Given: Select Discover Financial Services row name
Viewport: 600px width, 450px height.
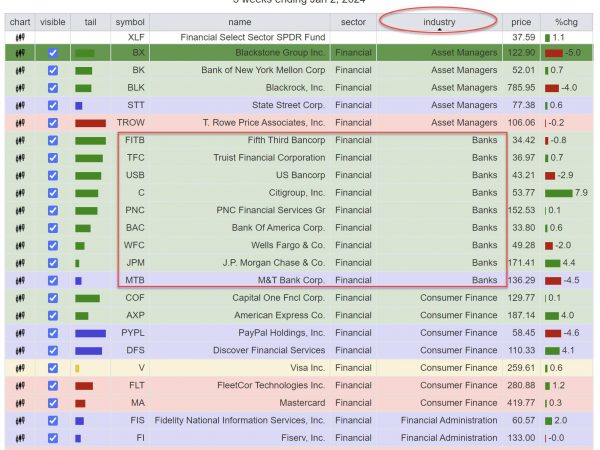Looking at the screenshot, I should coord(269,351).
